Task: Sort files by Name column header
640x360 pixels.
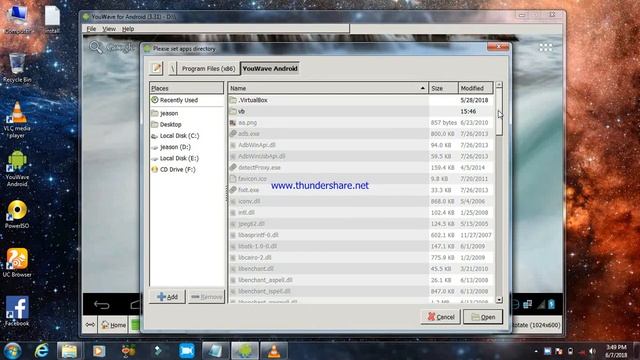Action: click(x=328, y=88)
